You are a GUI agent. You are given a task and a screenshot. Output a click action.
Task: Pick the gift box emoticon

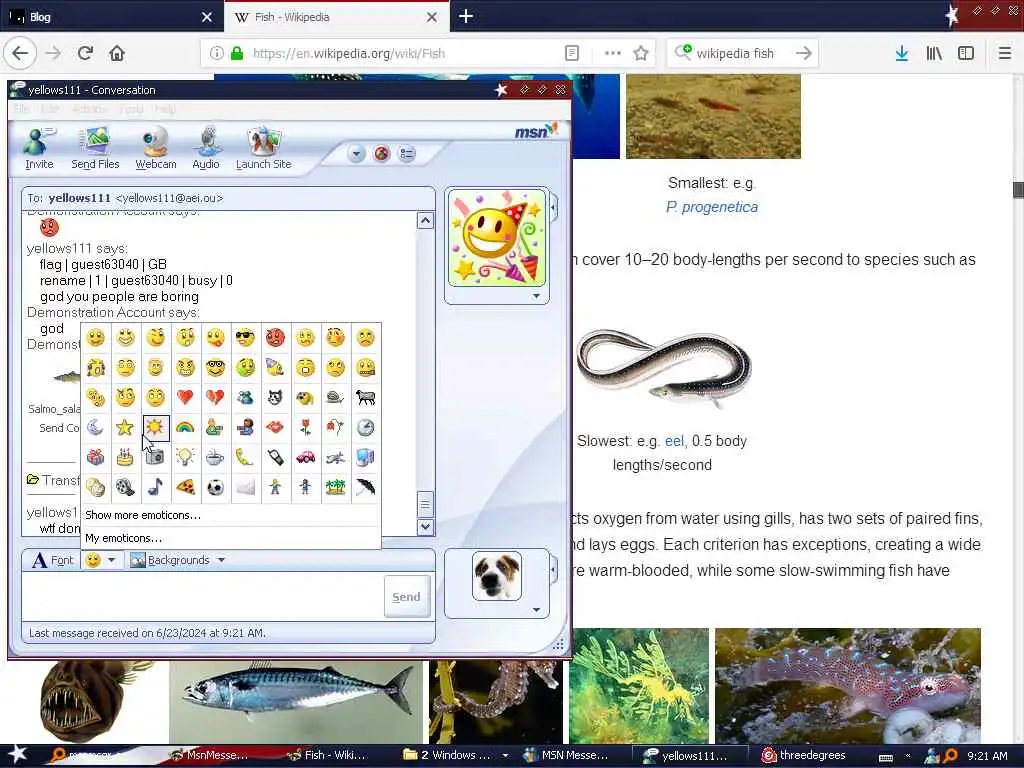click(95, 457)
